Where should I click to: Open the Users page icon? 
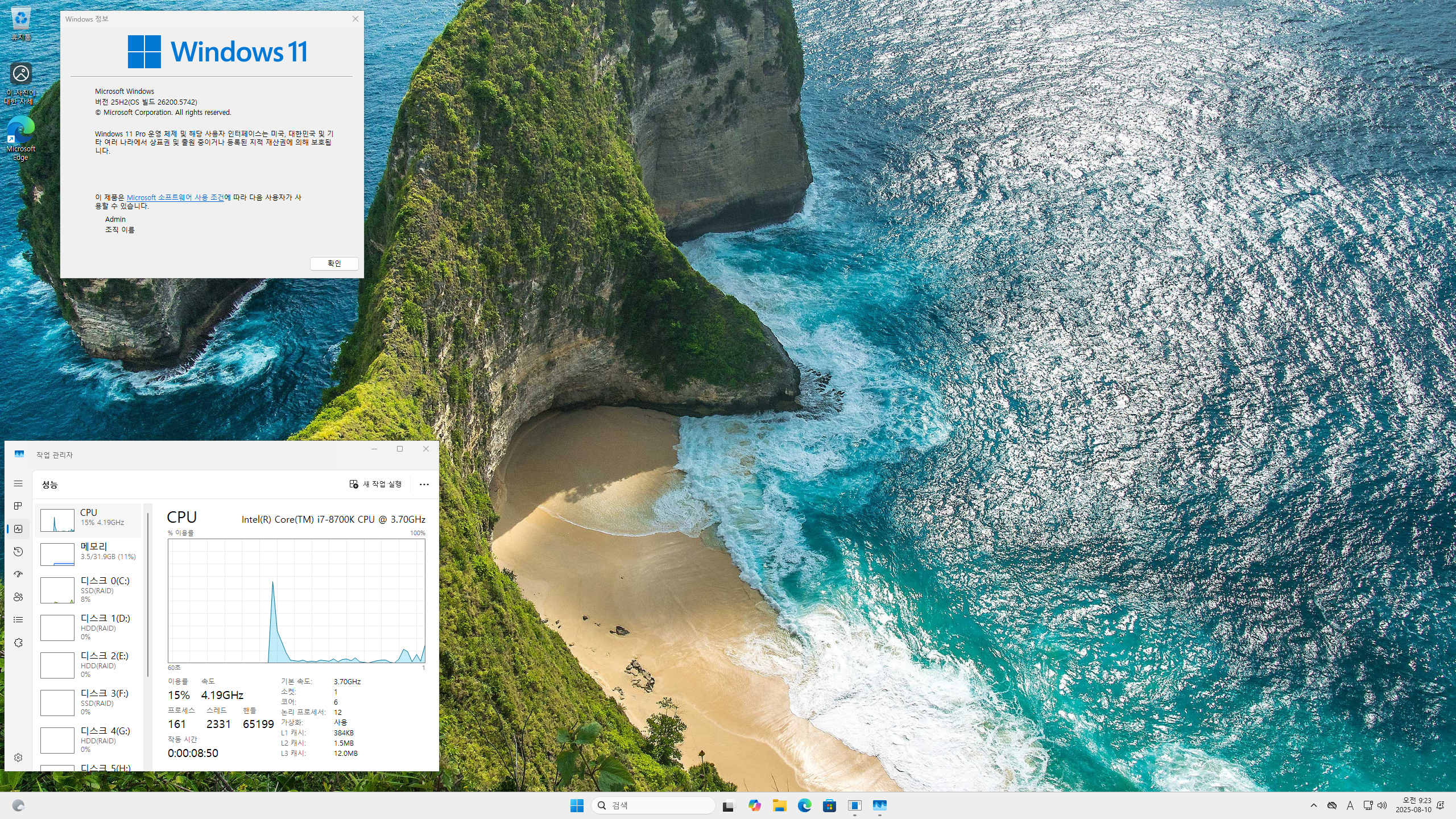pyautogui.click(x=18, y=597)
